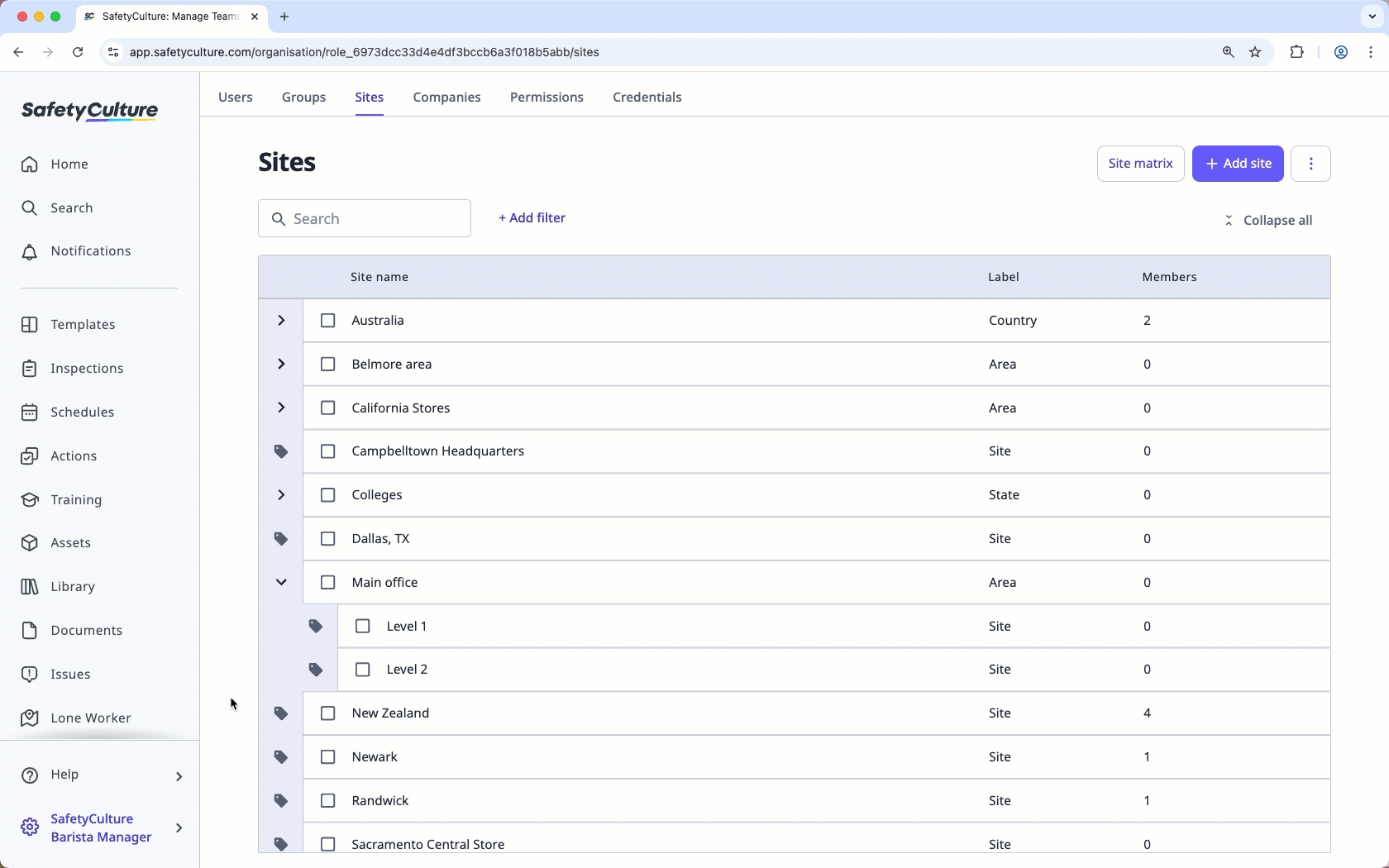Open the Site matrix
Viewport: 1389px width, 868px height.
[1141, 164]
